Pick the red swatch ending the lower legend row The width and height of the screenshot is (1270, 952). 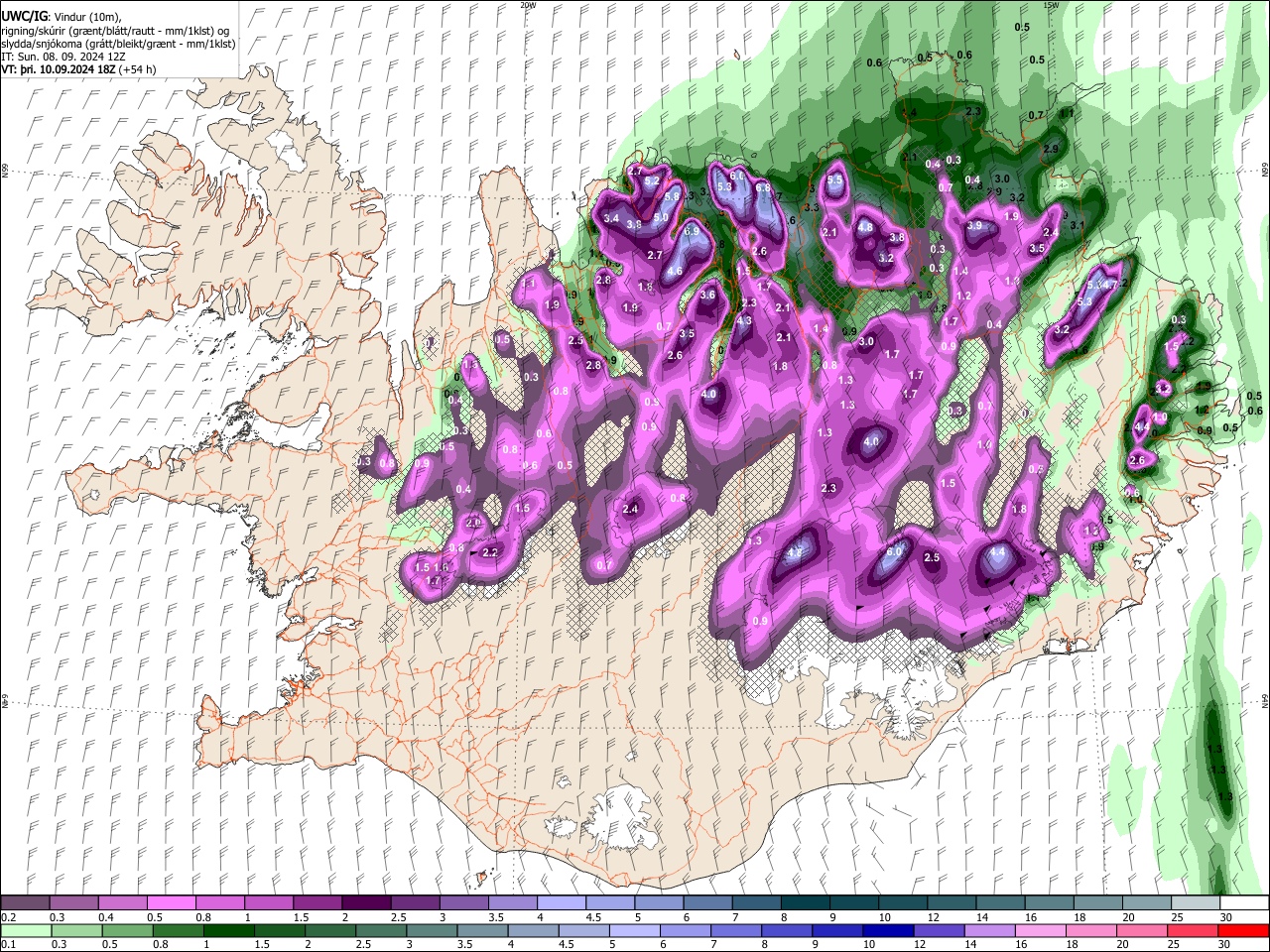pyautogui.click(x=1244, y=930)
